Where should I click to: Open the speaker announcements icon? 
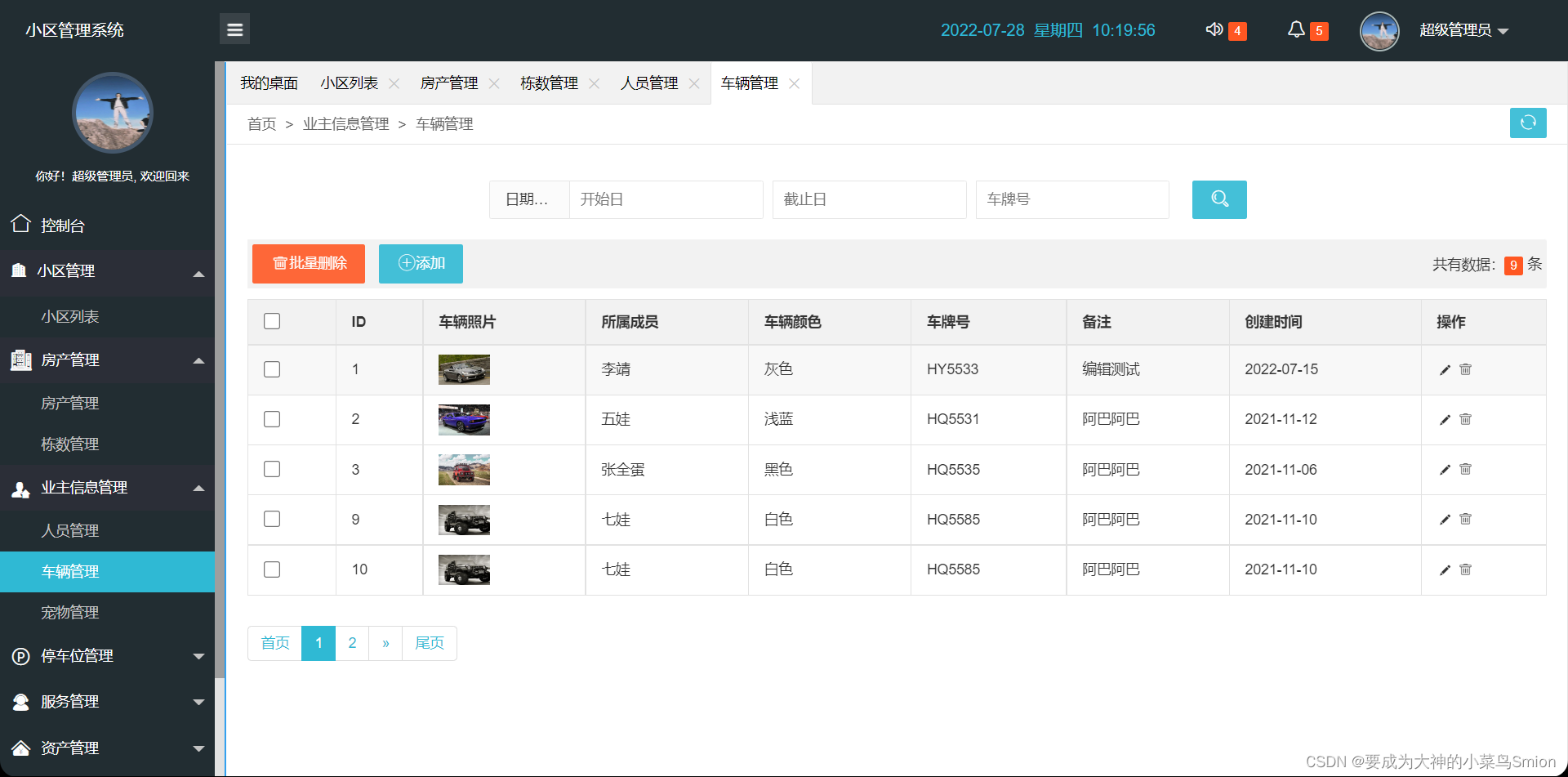point(1214,29)
